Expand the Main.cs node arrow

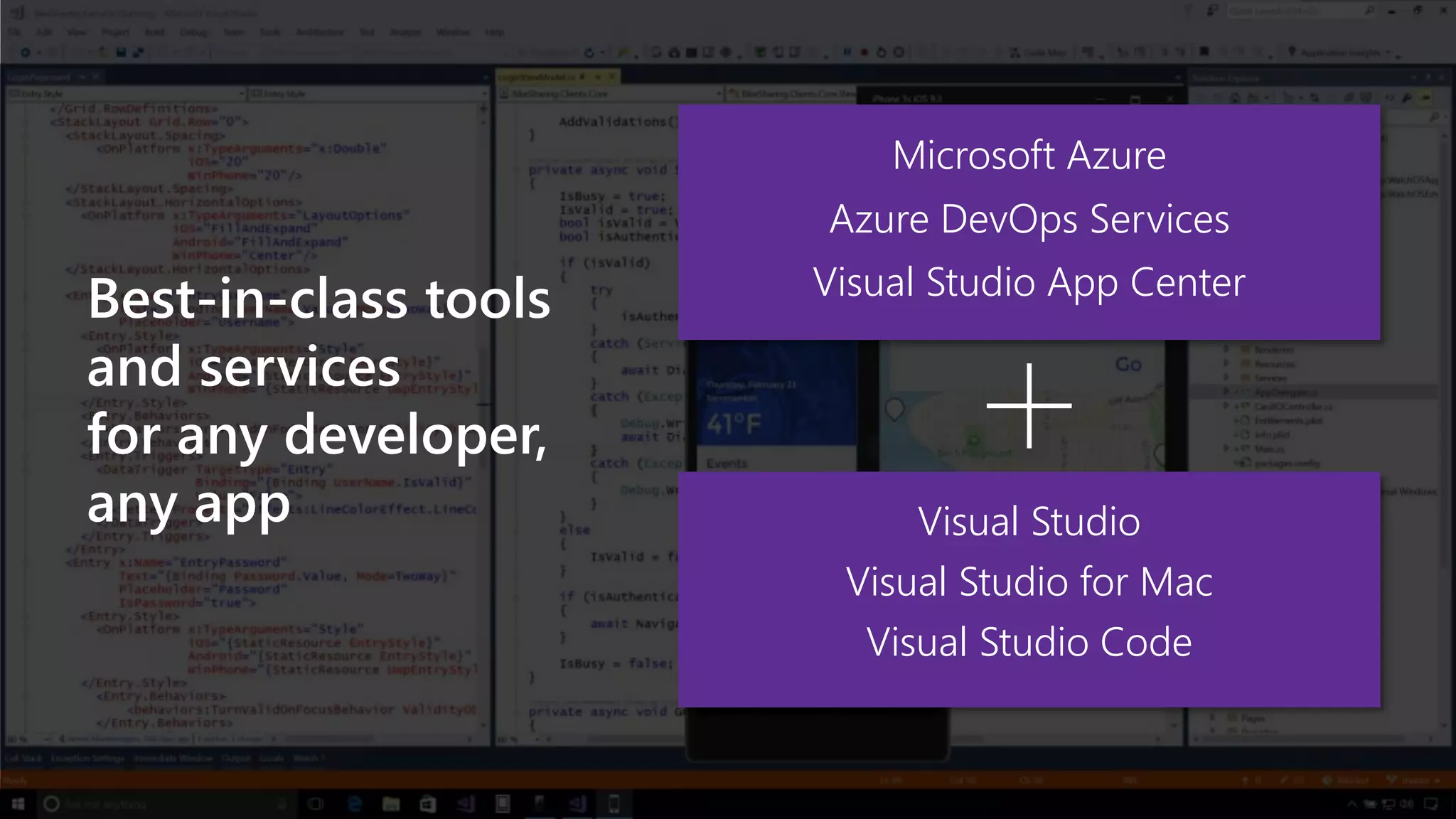pyautogui.click(x=1226, y=449)
